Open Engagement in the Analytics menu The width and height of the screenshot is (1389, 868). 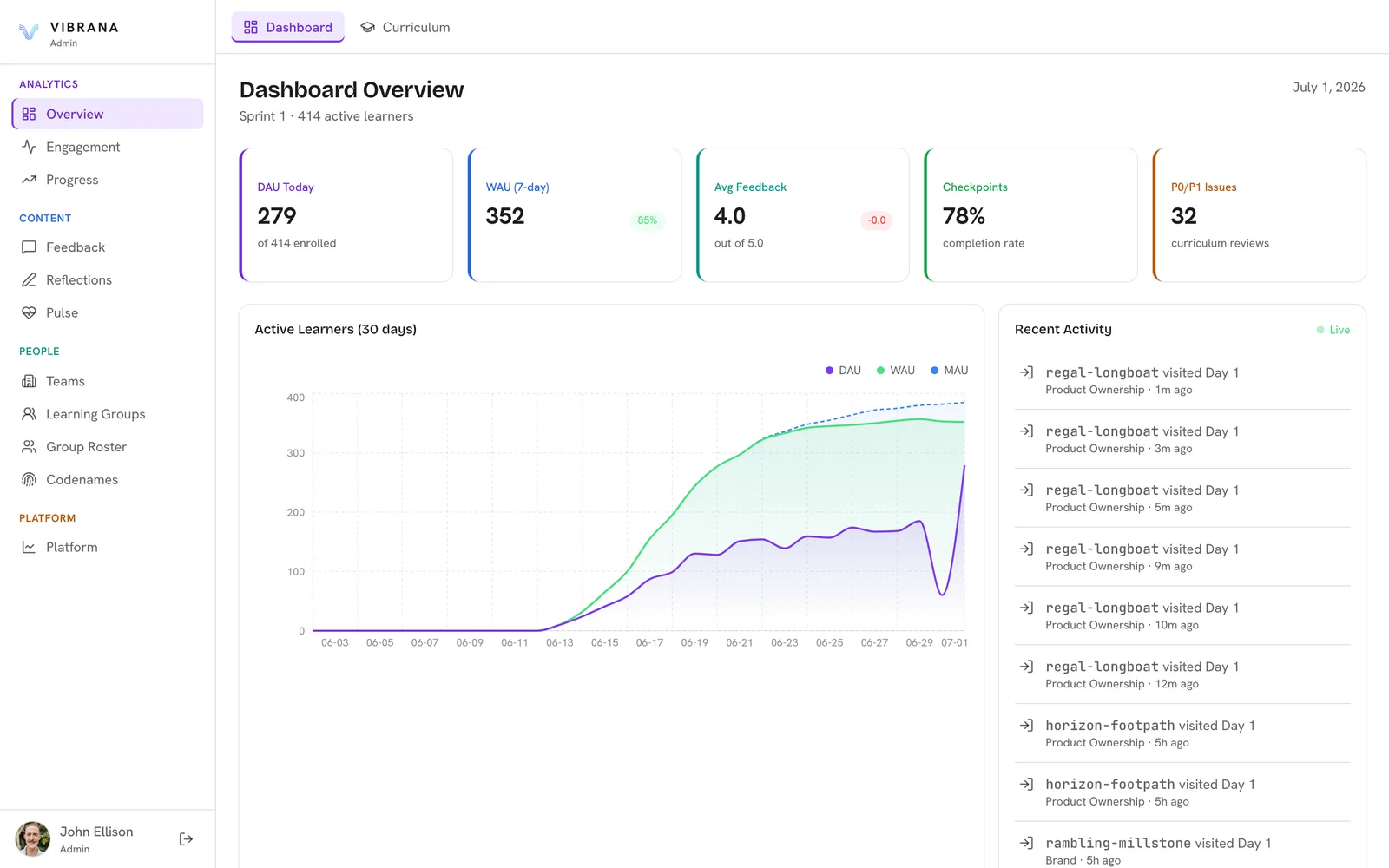pyautogui.click(x=108, y=147)
